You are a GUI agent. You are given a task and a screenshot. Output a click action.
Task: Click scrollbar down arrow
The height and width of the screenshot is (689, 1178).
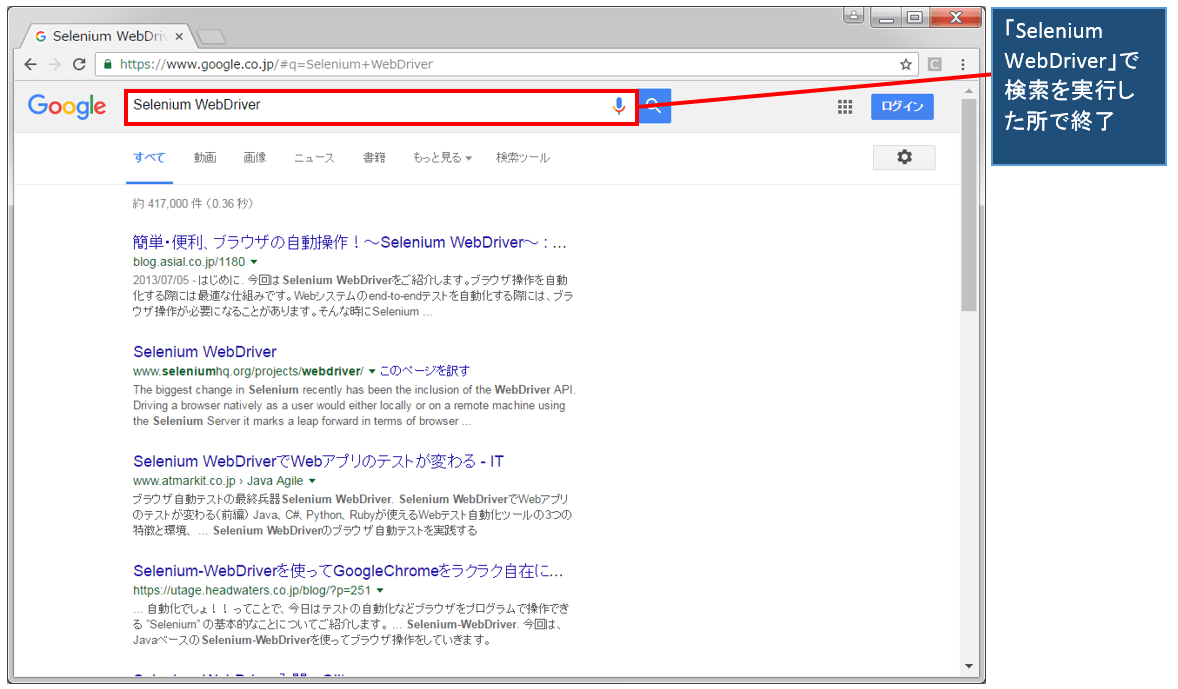pyautogui.click(x=969, y=666)
